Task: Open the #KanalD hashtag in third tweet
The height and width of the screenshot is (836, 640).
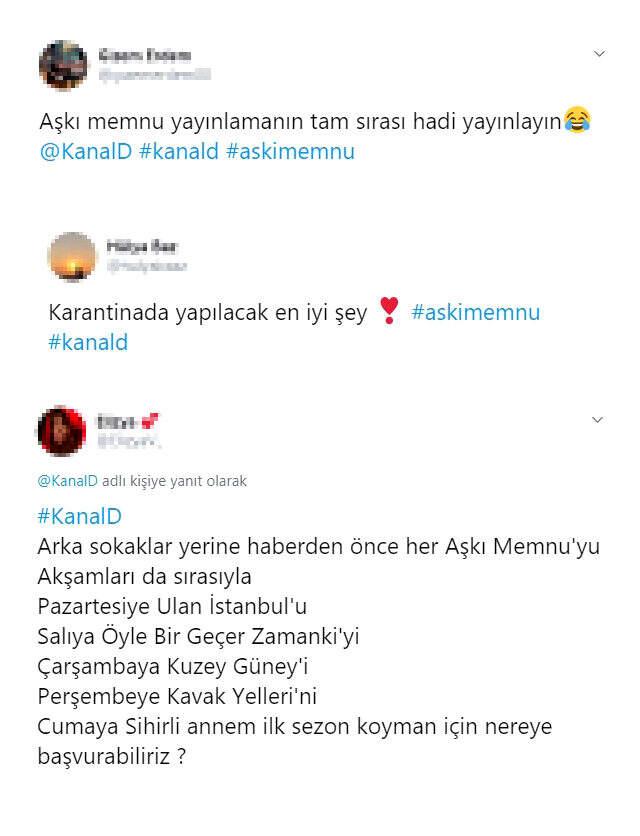Action: [79, 516]
